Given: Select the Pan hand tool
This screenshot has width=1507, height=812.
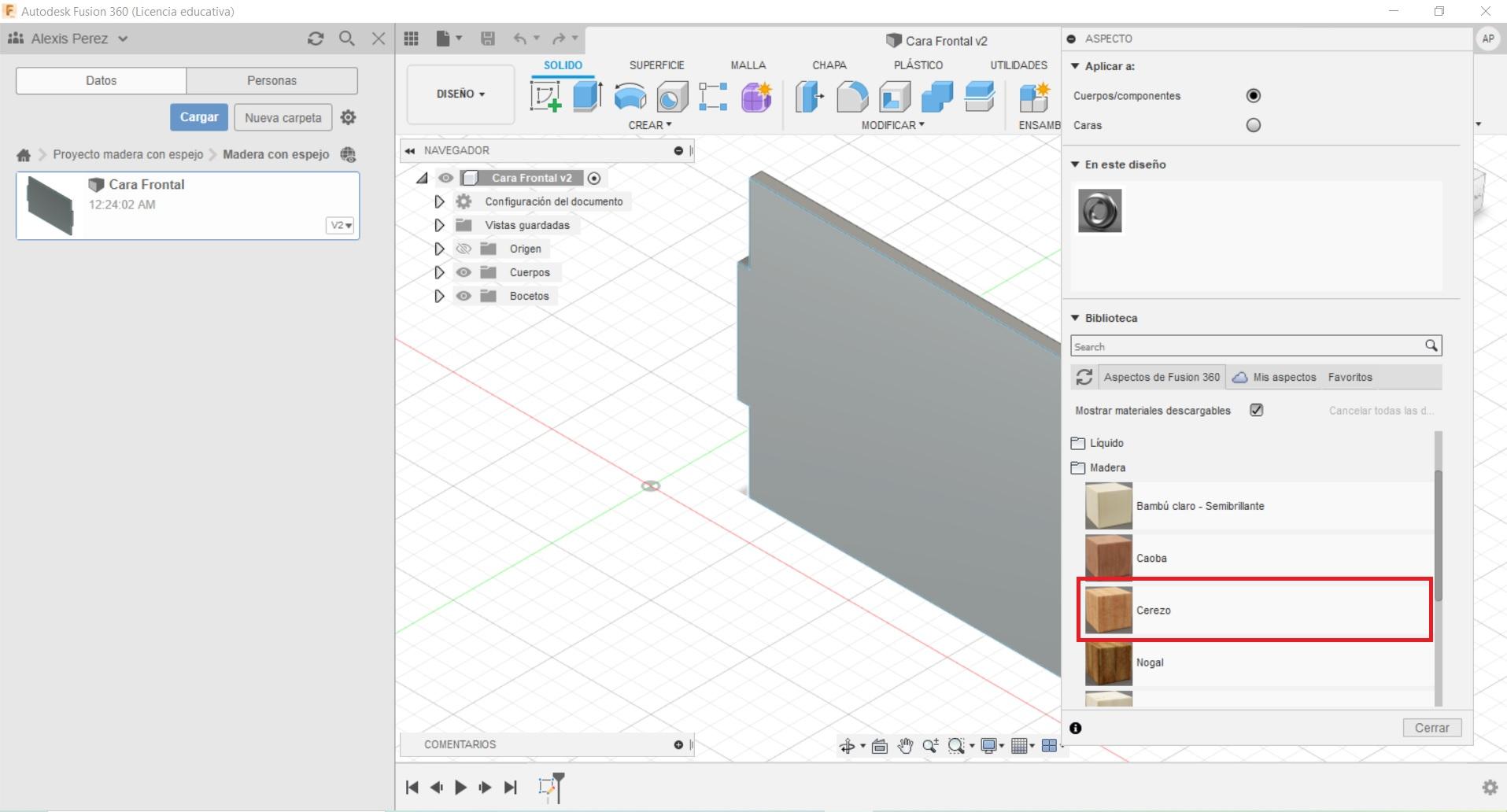Looking at the screenshot, I should 905,746.
